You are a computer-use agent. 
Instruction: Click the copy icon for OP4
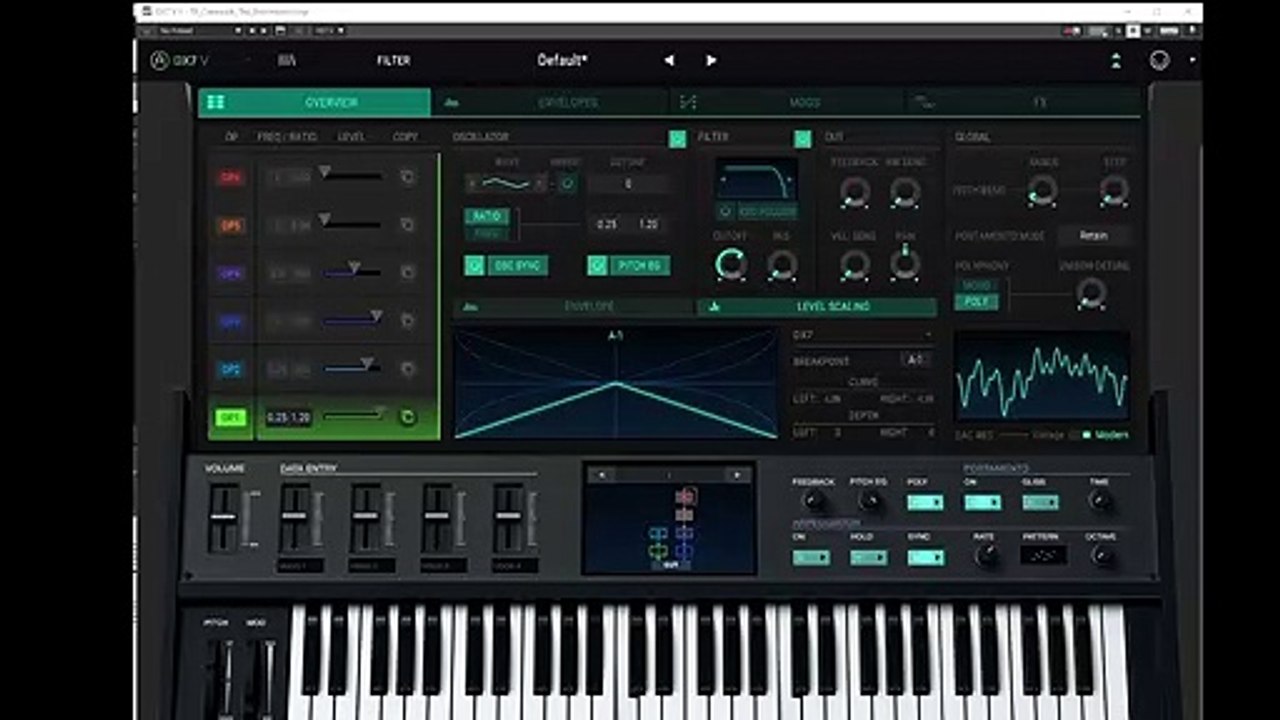pos(407,272)
